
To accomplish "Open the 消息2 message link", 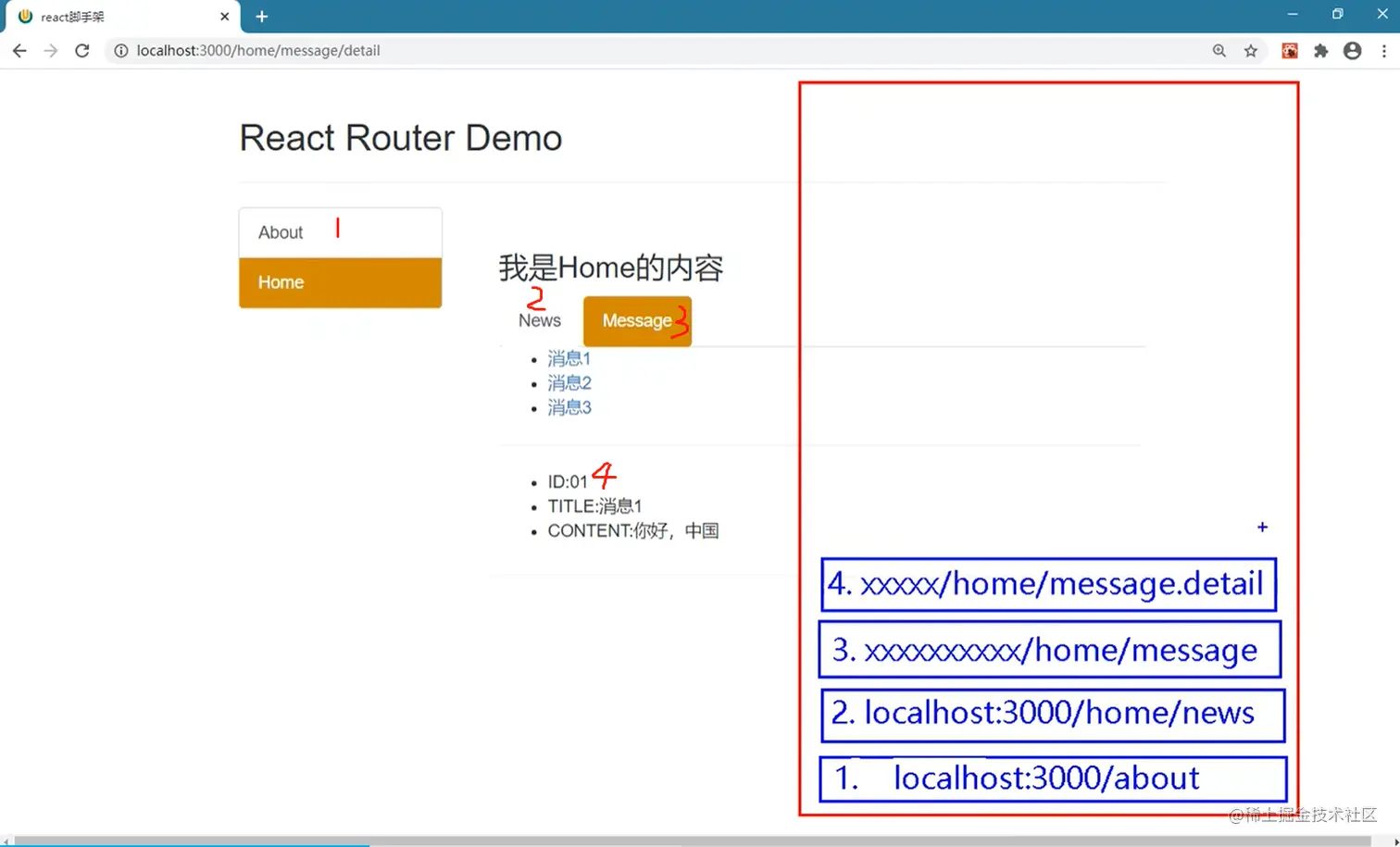I will pyautogui.click(x=569, y=382).
